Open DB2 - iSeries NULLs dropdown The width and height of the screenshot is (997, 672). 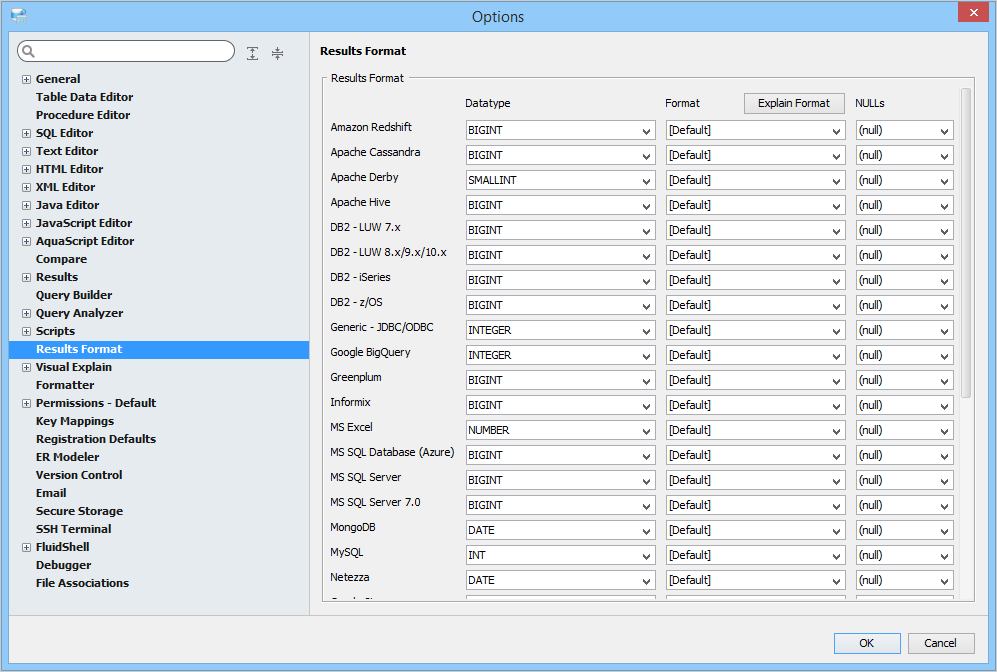[x=904, y=280]
